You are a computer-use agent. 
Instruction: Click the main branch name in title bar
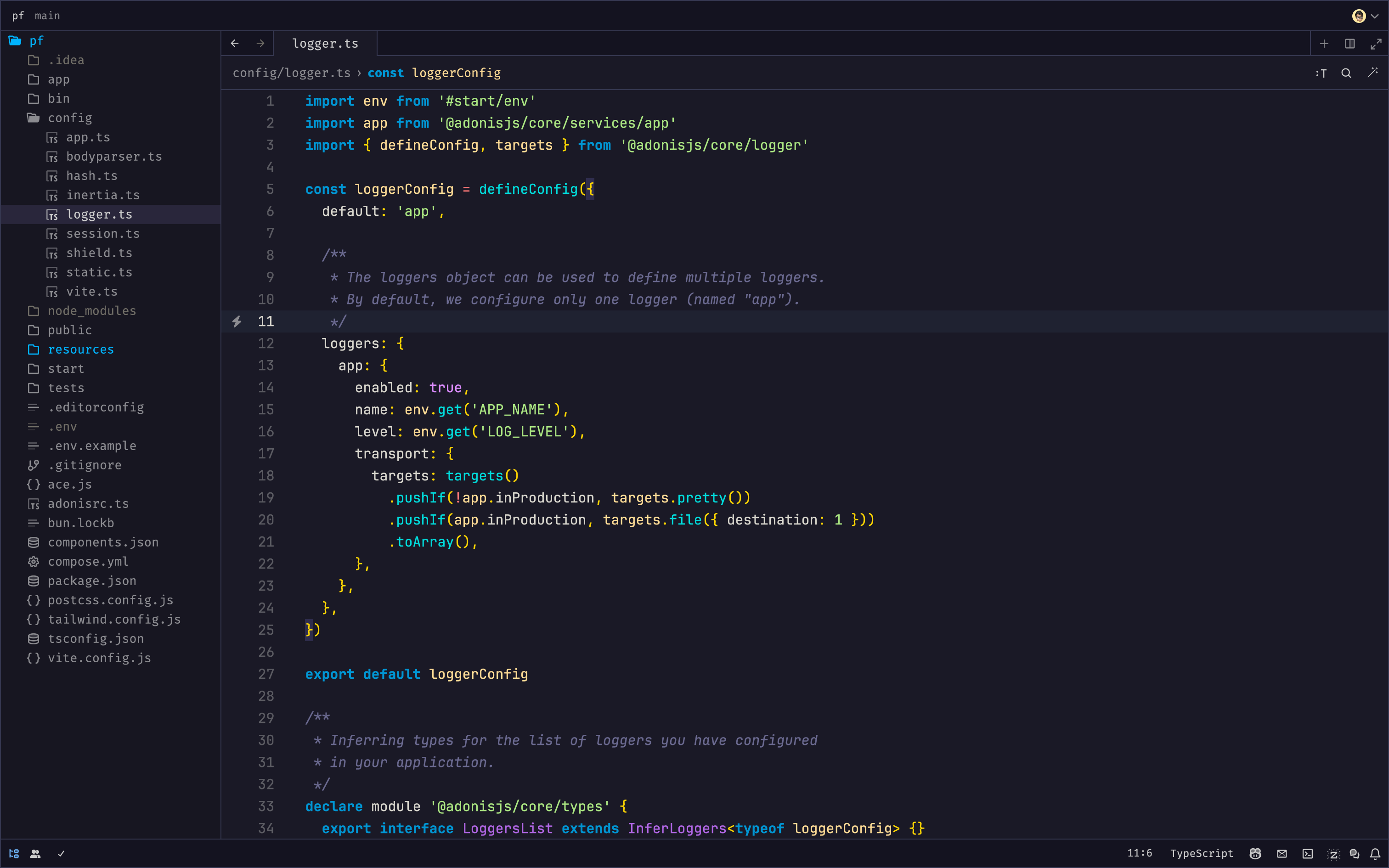(47, 16)
